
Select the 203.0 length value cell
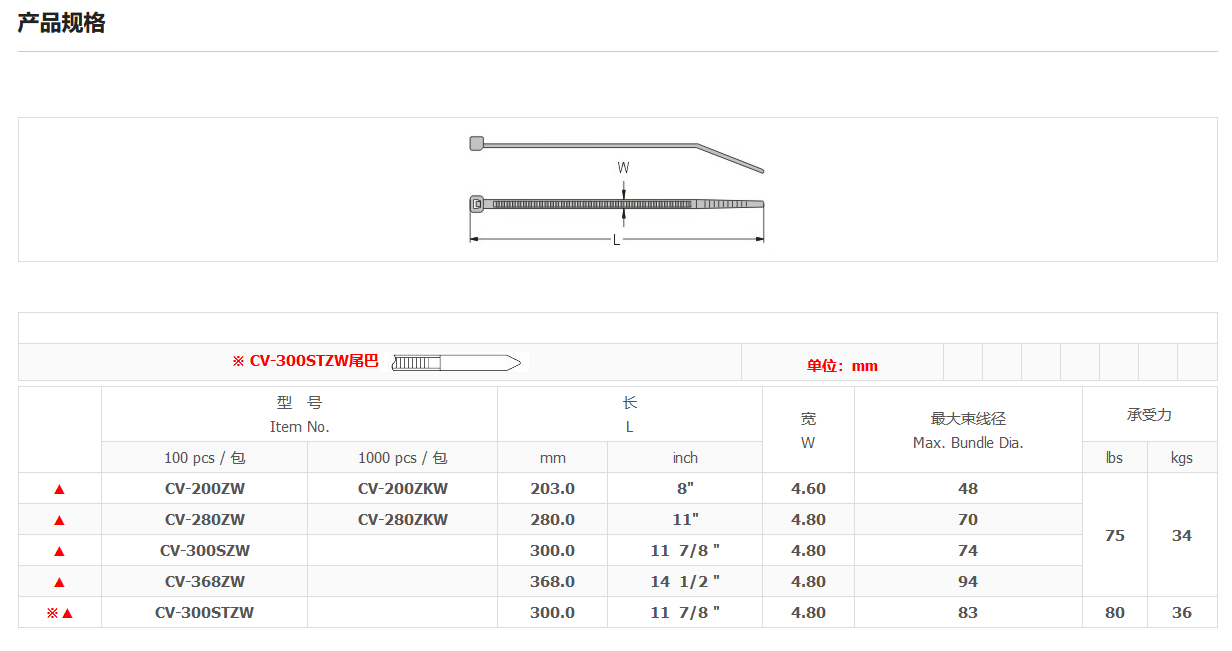pyautogui.click(x=552, y=489)
